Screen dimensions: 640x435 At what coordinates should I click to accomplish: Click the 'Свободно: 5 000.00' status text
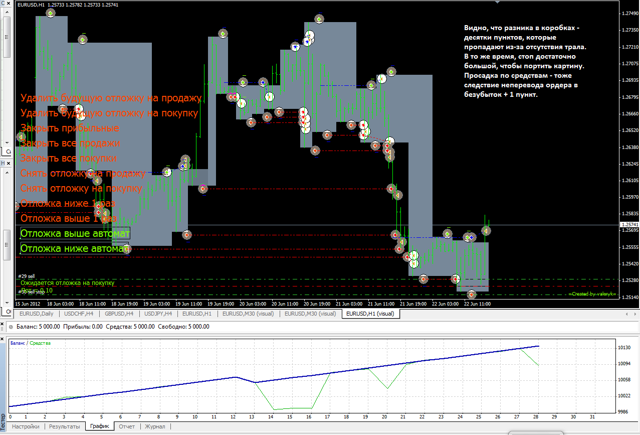pos(184,327)
